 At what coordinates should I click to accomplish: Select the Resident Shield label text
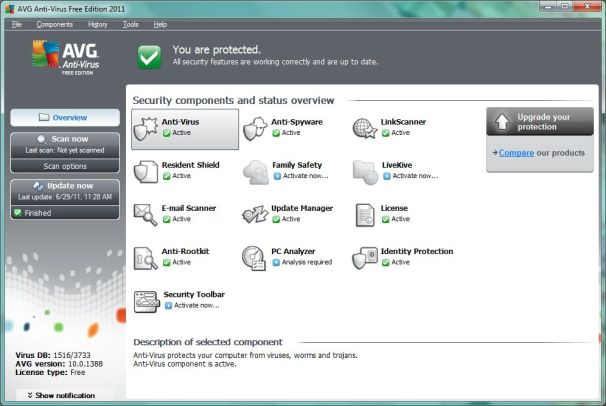(191, 165)
